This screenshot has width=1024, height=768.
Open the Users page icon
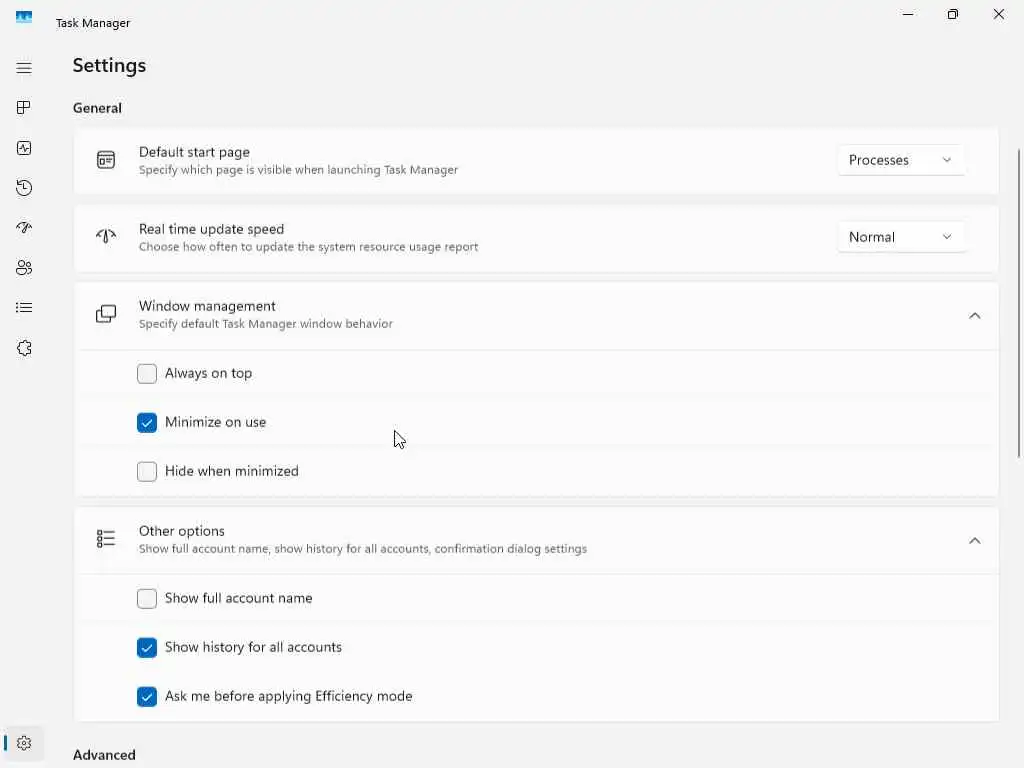tap(24, 268)
